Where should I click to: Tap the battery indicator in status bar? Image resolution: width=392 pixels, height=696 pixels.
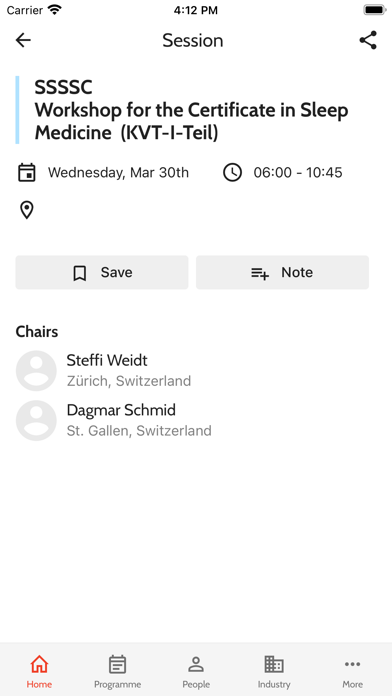tap(375, 10)
